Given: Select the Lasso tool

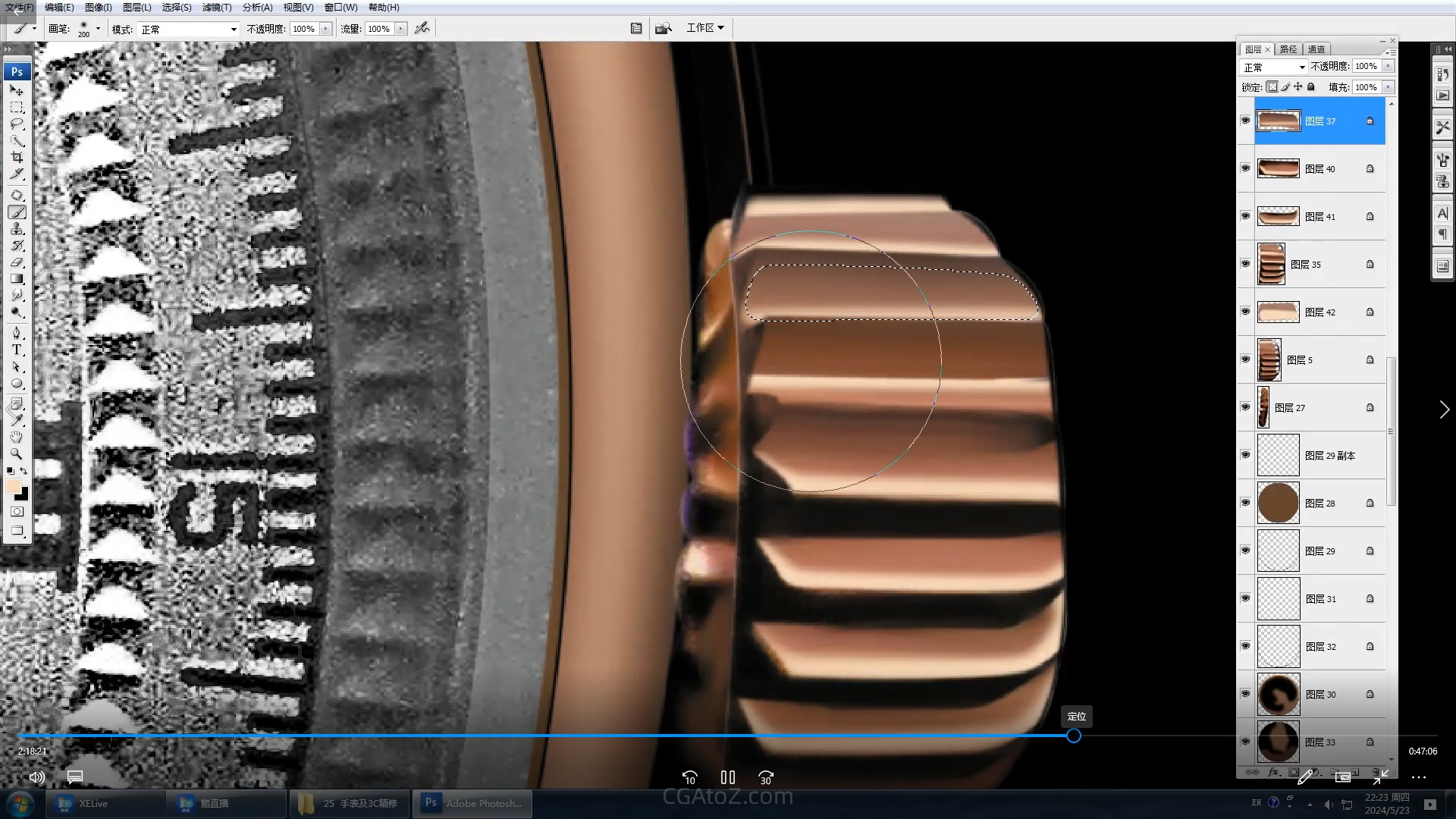Looking at the screenshot, I should click(x=17, y=124).
